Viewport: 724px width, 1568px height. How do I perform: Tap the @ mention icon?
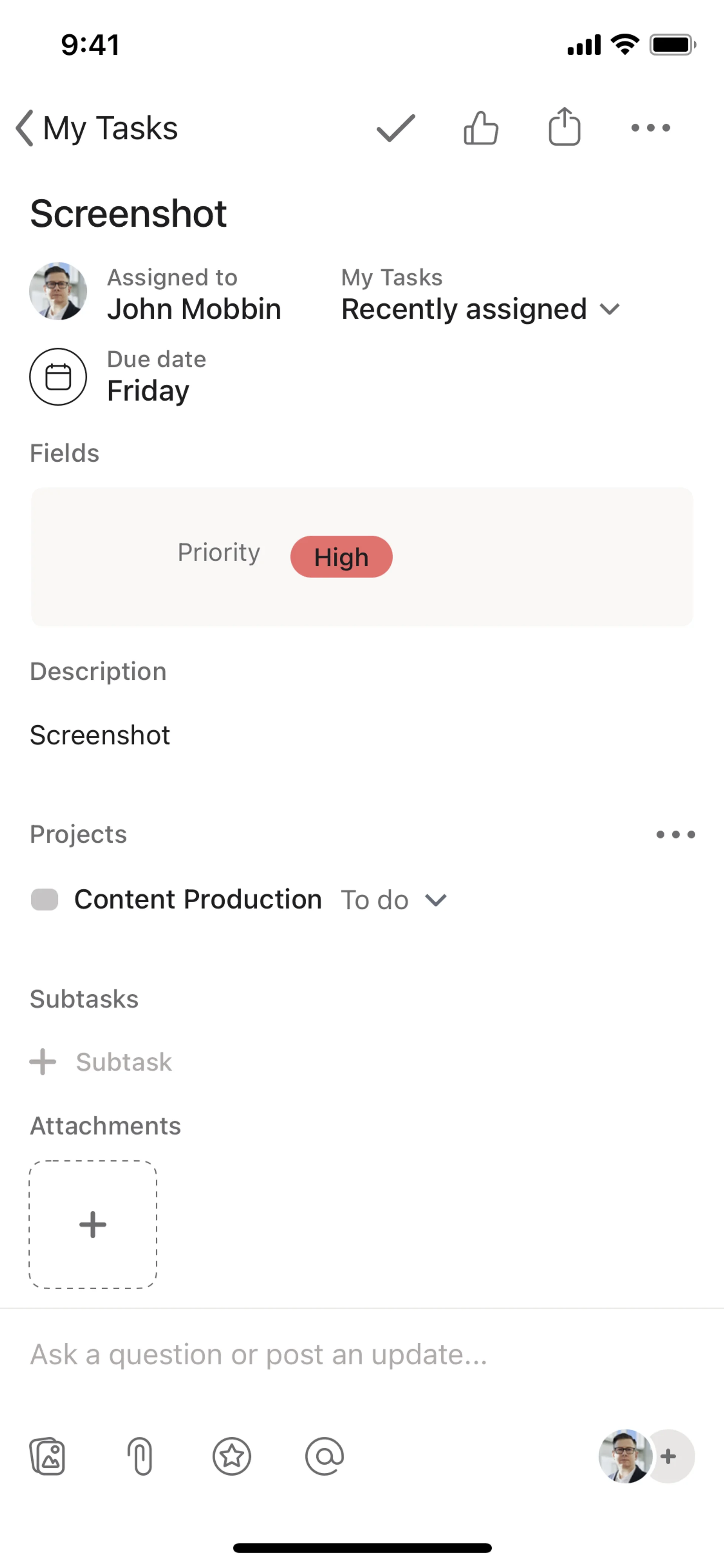click(324, 1457)
